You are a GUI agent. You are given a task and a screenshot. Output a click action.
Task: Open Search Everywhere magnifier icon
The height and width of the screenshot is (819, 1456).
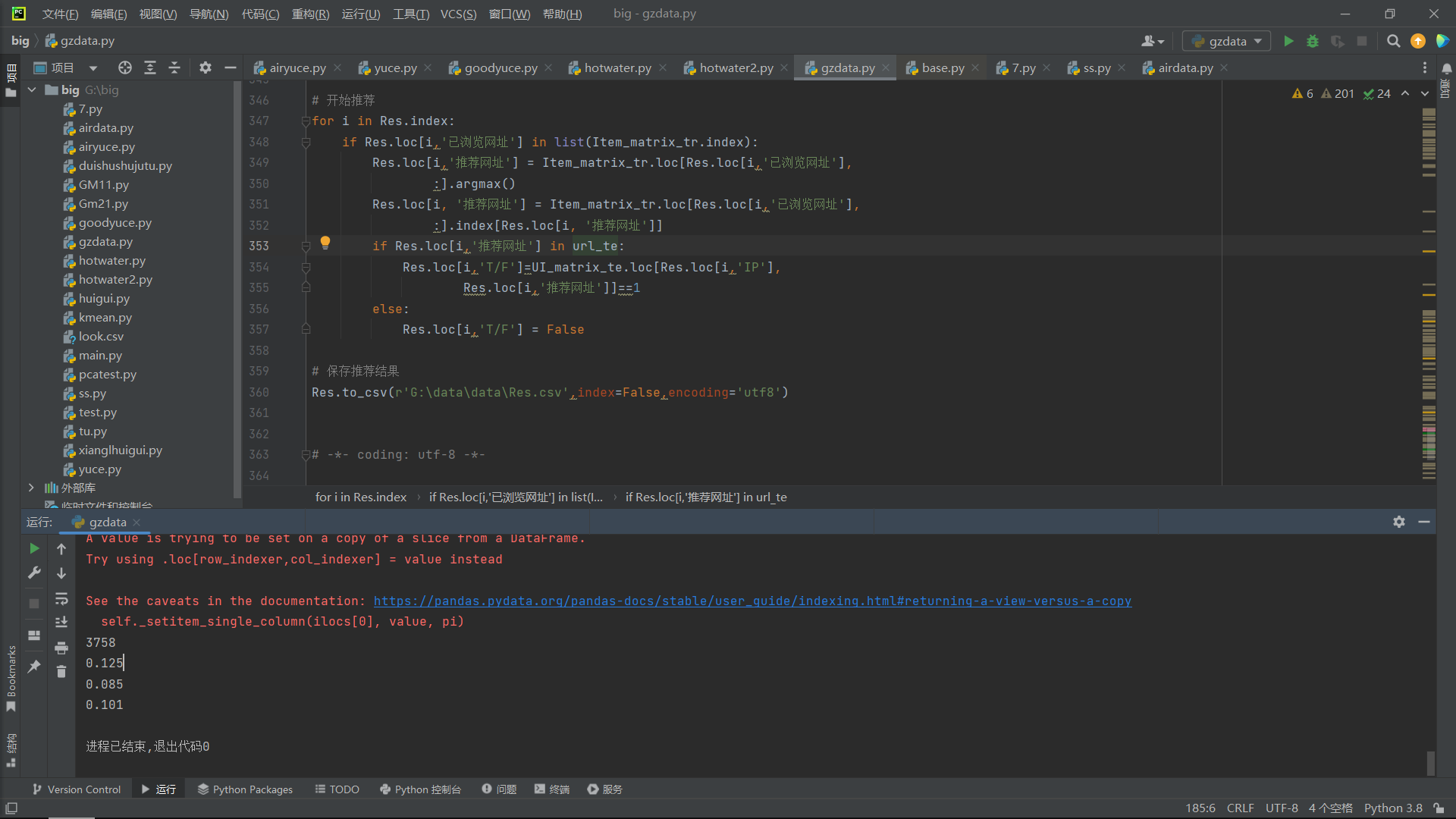coord(1393,41)
